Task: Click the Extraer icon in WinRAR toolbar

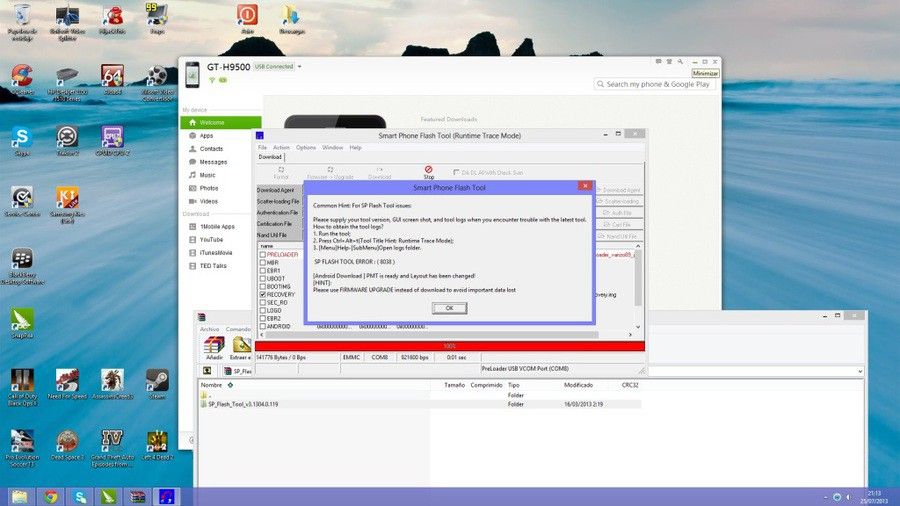Action: click(241, 347)
